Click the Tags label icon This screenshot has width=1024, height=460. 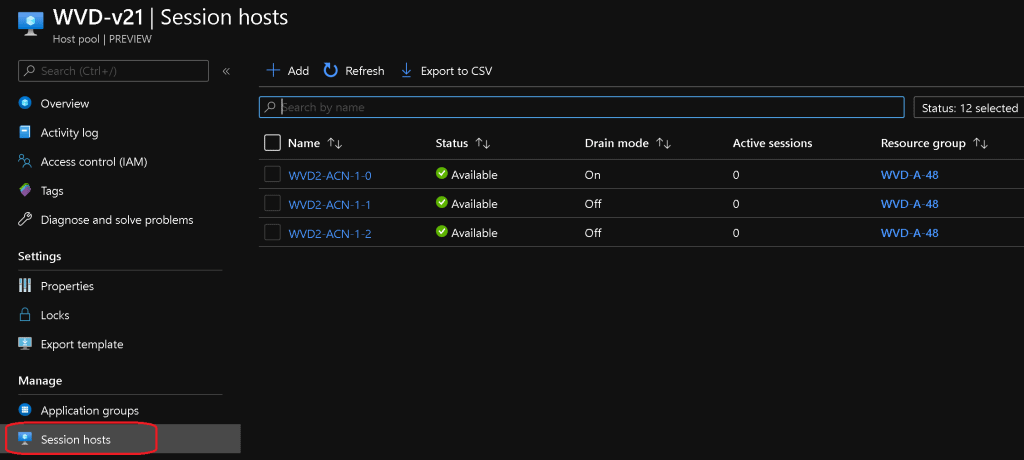[x=25, y=191]
